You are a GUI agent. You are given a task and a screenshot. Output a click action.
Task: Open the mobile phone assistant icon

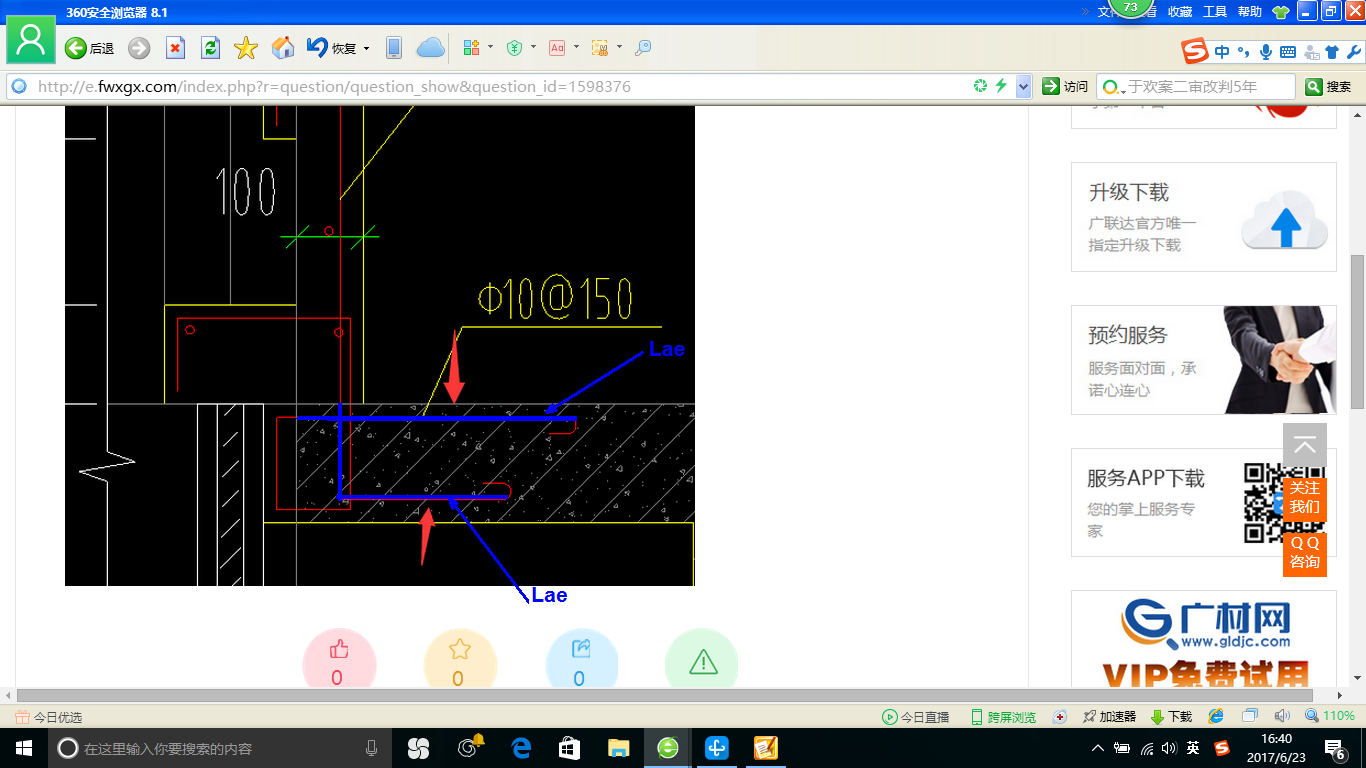click(394, 48)
